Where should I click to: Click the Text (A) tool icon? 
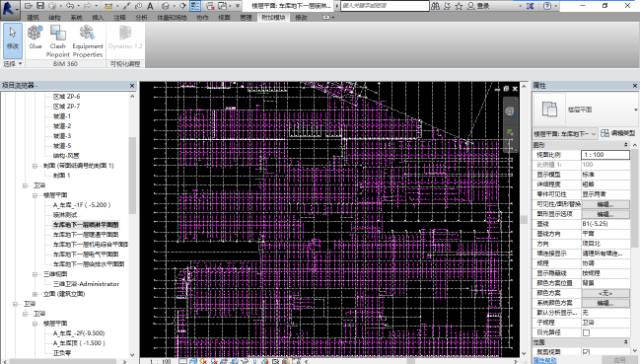click(150, 6)
